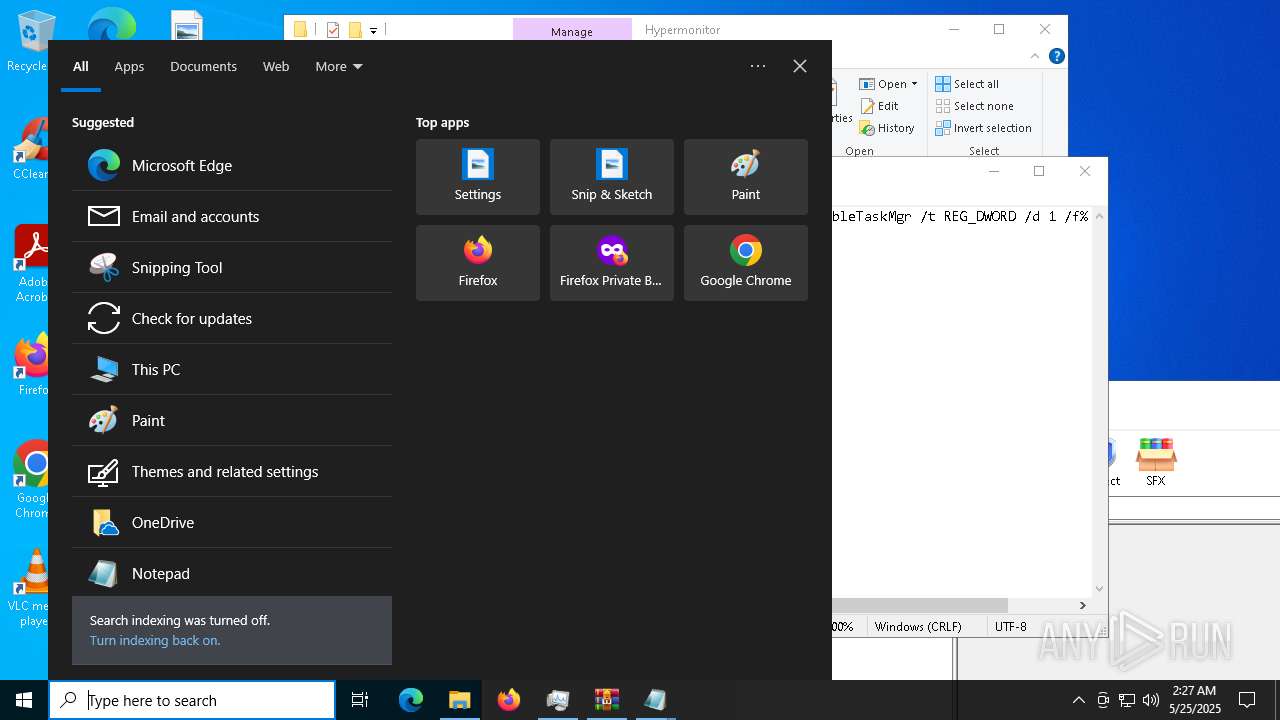Click UTF-8 in Notepad status bar
The width and height of the screenshot is (1280, 720).
pyautogui.click(x=1011, y=626)
